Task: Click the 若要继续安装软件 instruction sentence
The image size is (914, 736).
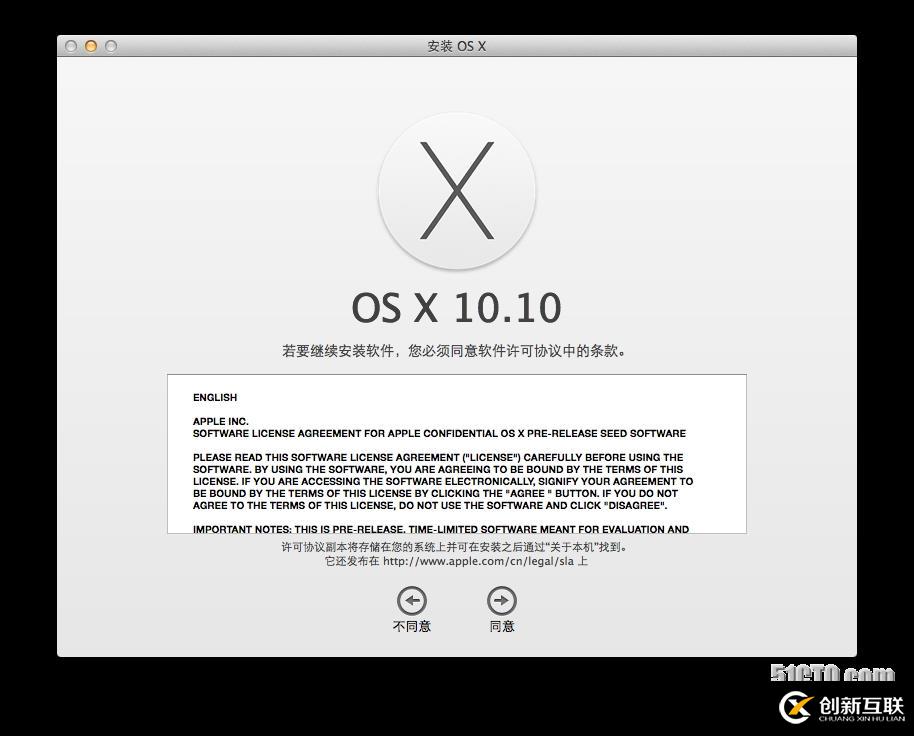Action: coord(455,351)
